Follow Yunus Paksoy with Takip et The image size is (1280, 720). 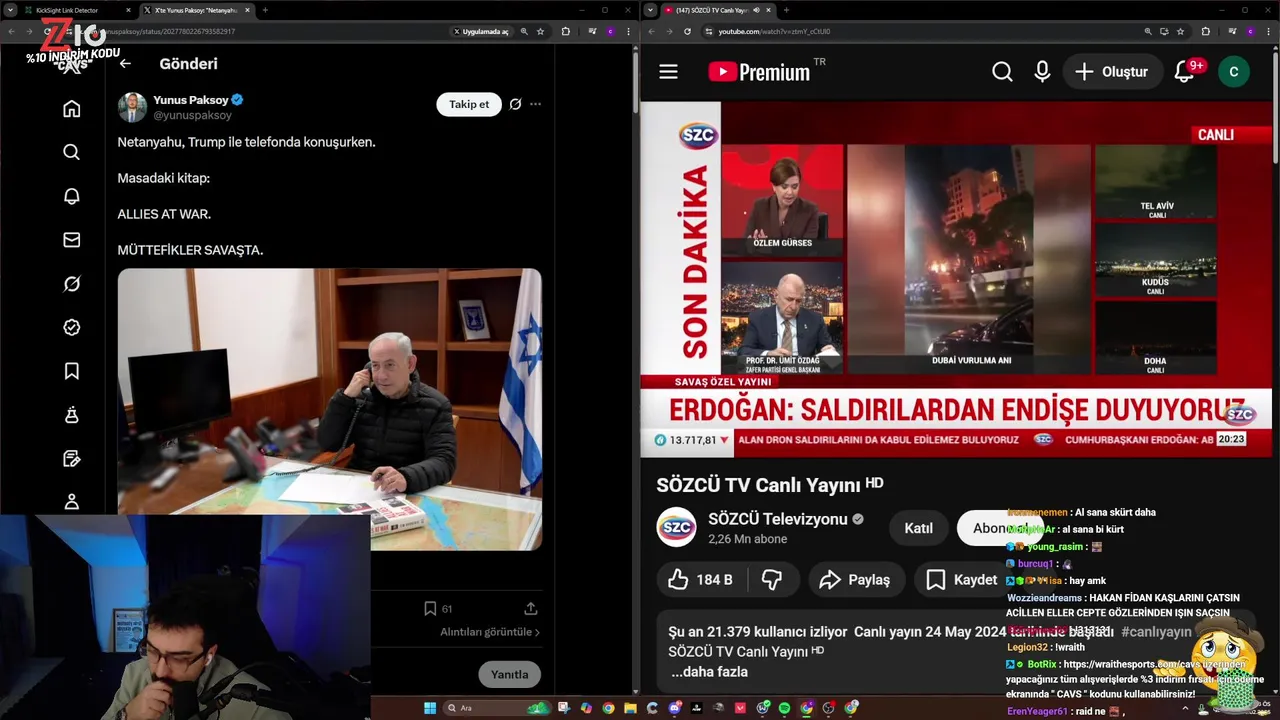(x=469, y=104)
